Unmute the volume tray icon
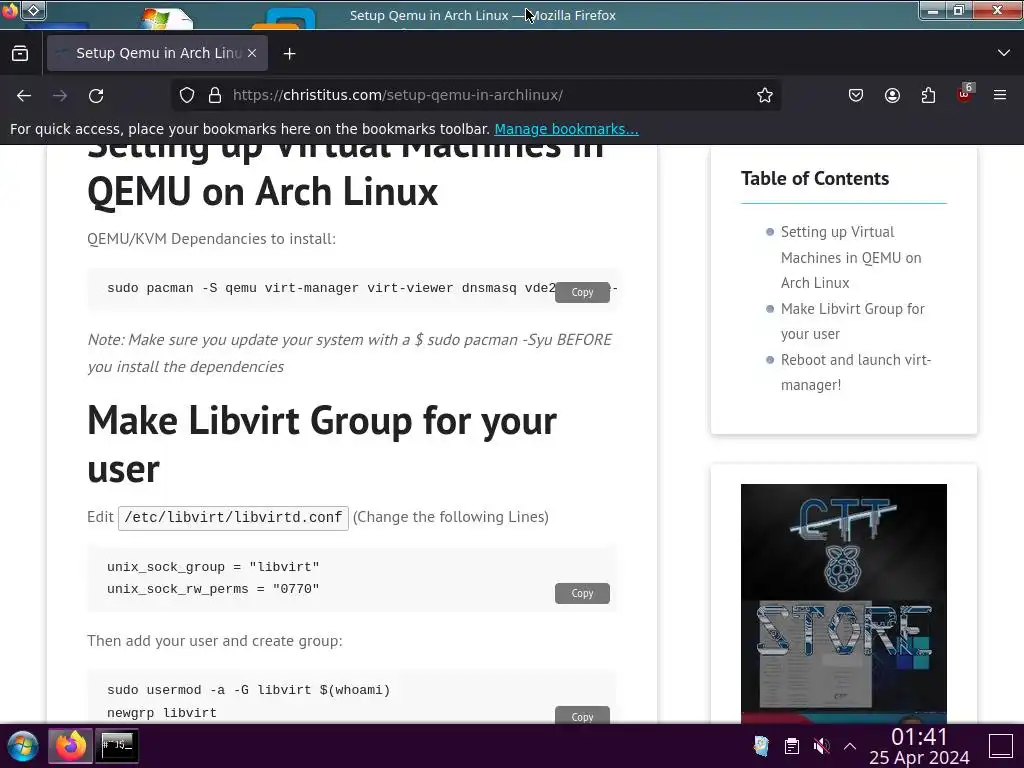Viewport: 1024px width, 768px height. (x=822, y=746)
